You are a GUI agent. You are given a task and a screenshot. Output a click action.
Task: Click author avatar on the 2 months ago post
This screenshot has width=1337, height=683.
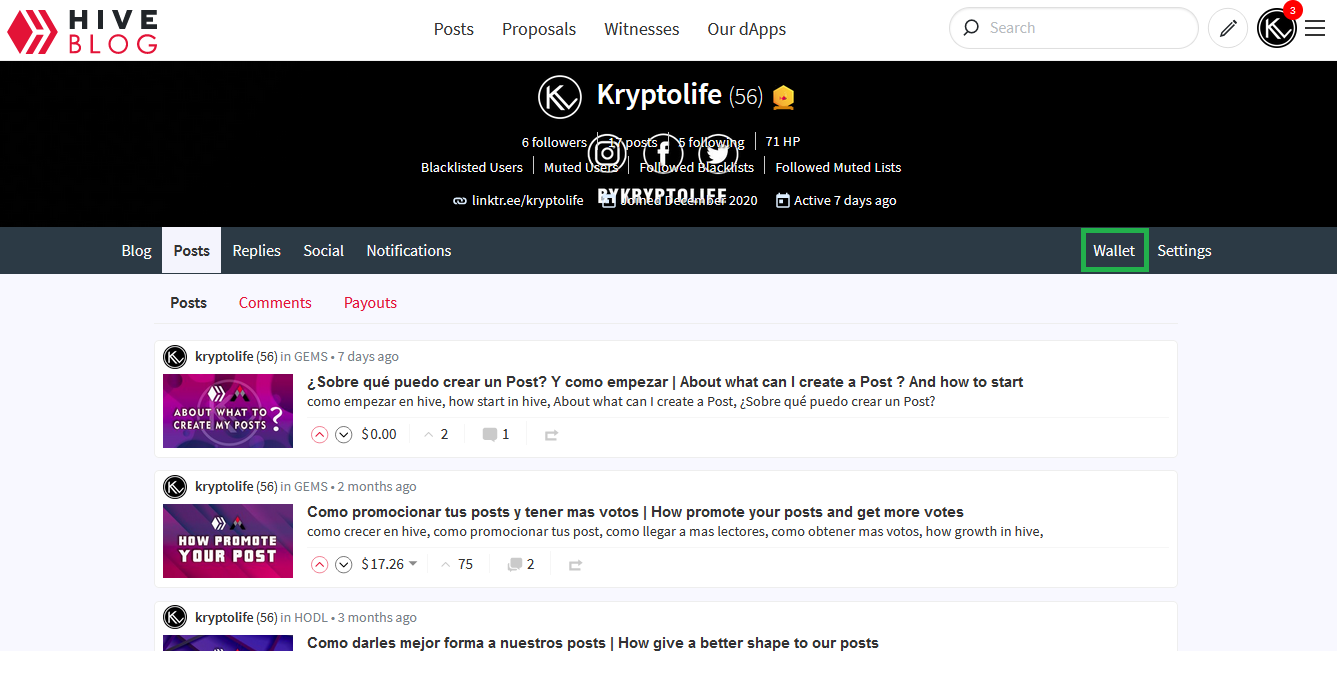pos(175,487)
